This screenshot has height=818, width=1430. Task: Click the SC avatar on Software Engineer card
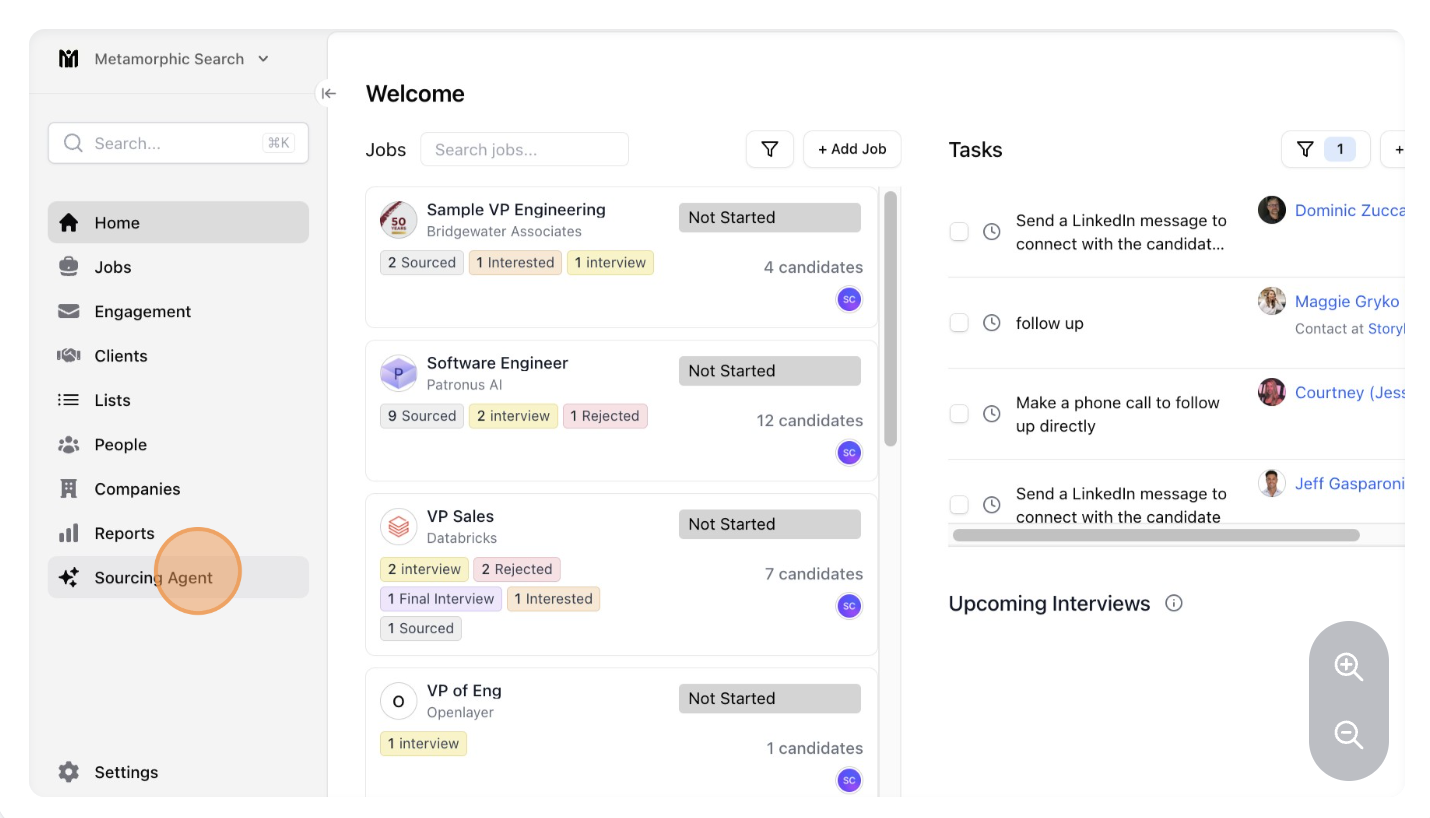tap(849, 453)
